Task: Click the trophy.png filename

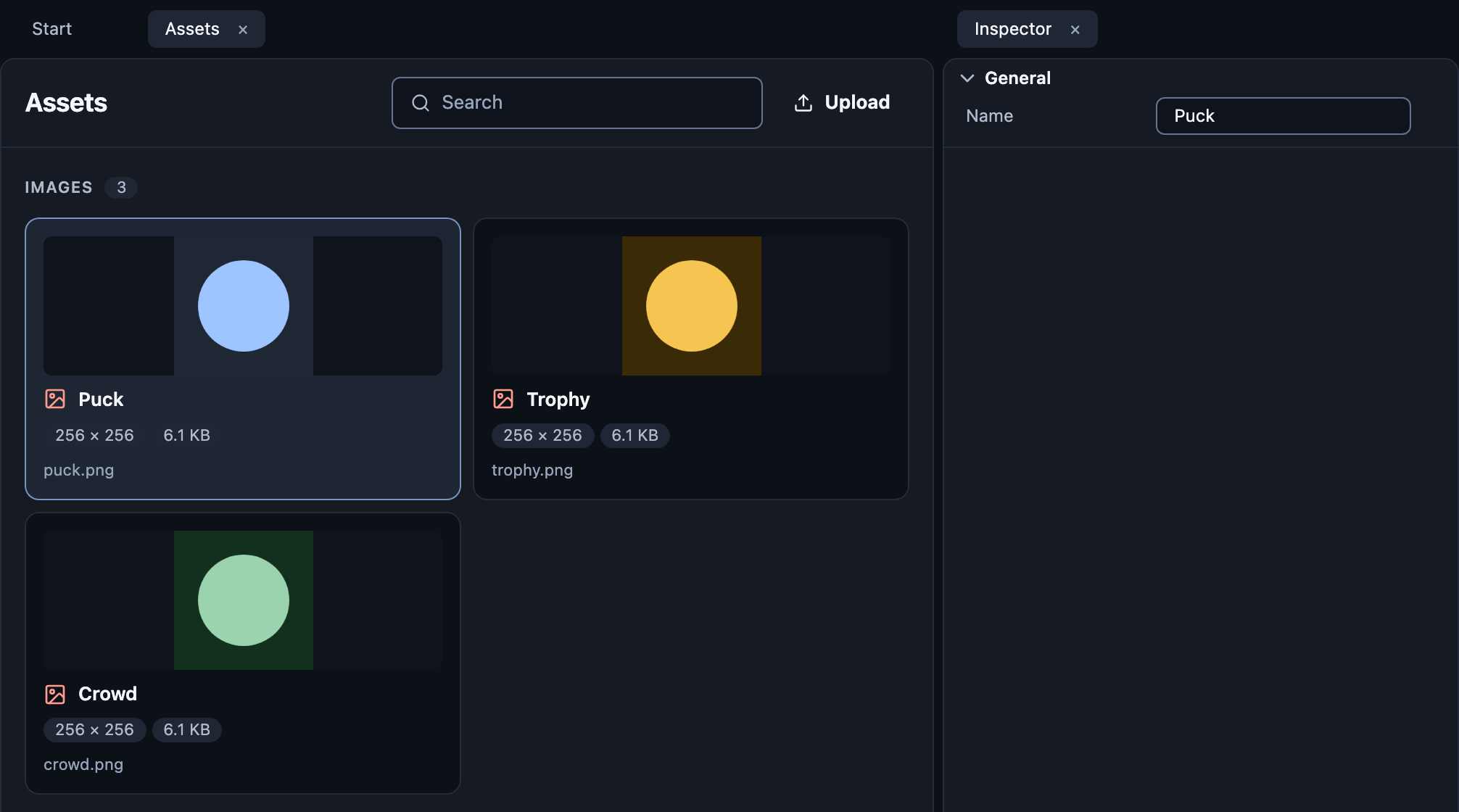Action: point(532,470)
